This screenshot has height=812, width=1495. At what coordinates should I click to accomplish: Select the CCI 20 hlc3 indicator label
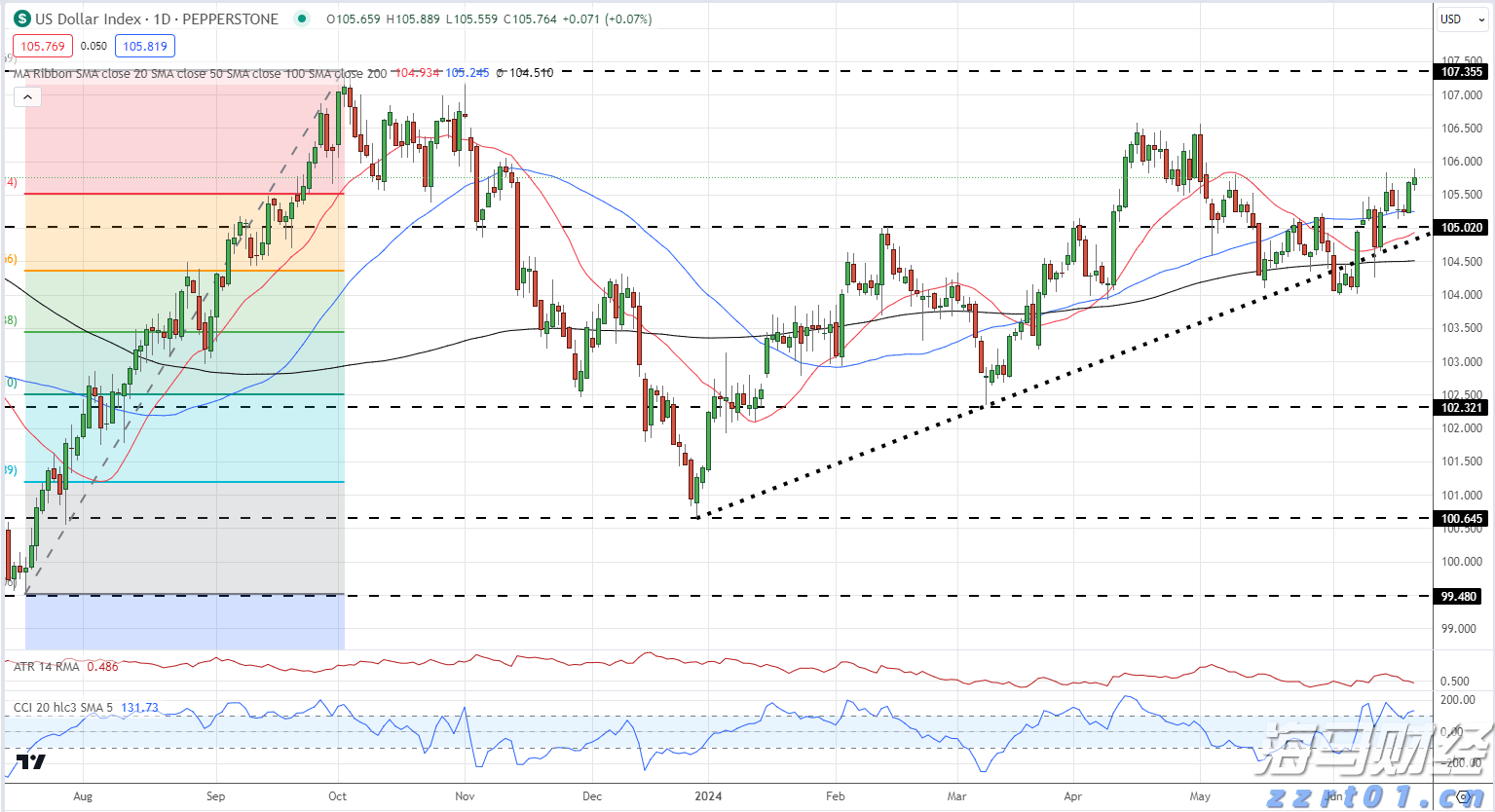coord(62,708)
